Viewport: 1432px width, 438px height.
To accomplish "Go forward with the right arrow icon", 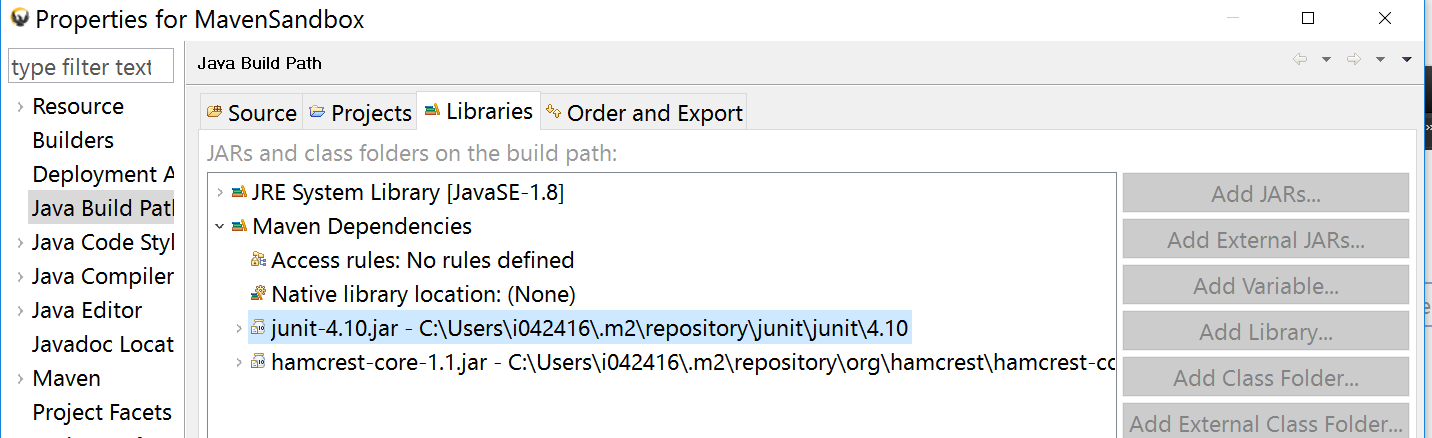I will pyautogui.click(x=1354, y=60).
